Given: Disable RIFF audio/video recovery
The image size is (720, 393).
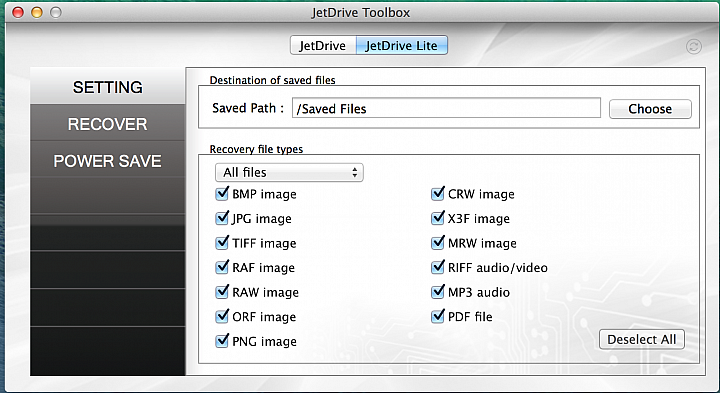Looking at the screenshot, I should tap(438, 267).
